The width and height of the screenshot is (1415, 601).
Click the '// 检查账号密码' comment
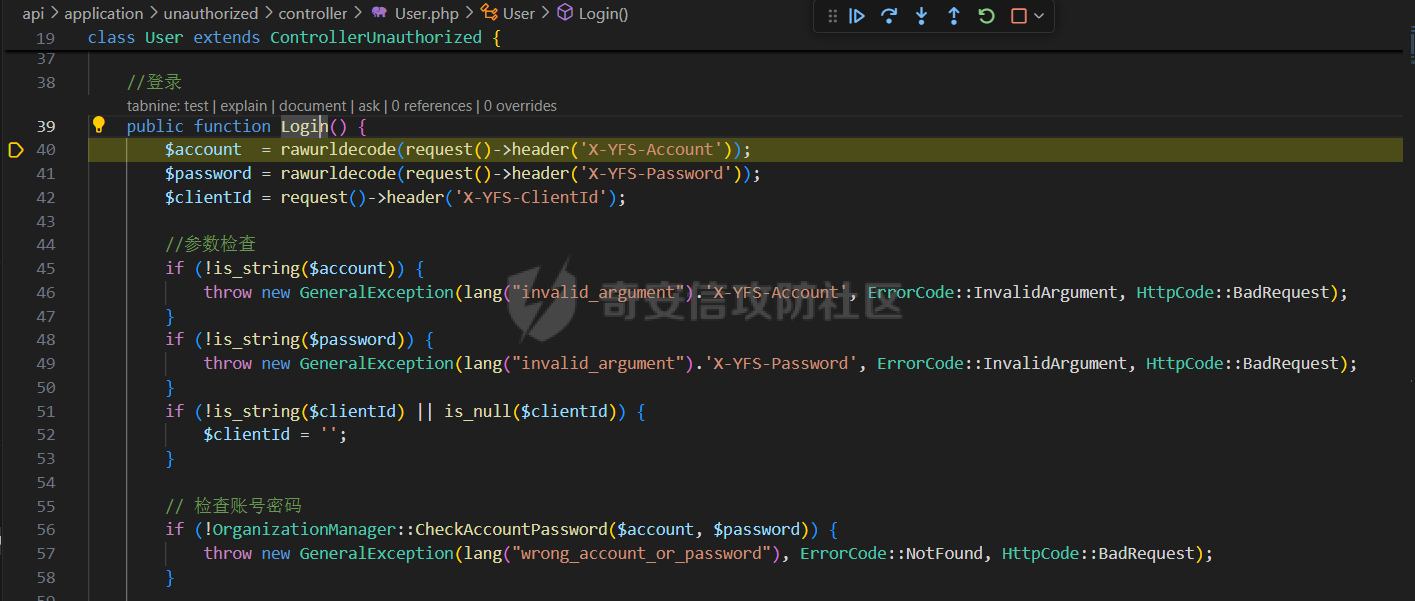[233, 506]
